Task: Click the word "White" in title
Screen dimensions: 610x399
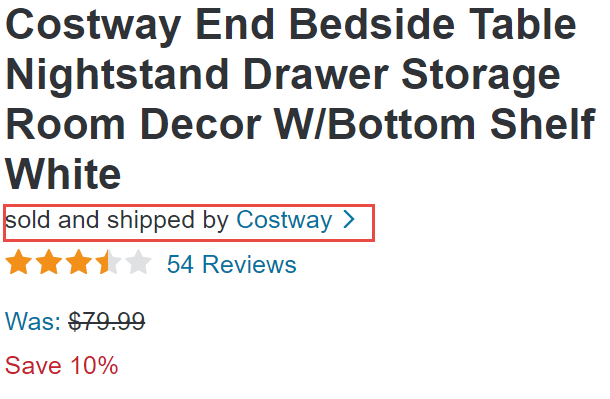Action: (63, 174)
